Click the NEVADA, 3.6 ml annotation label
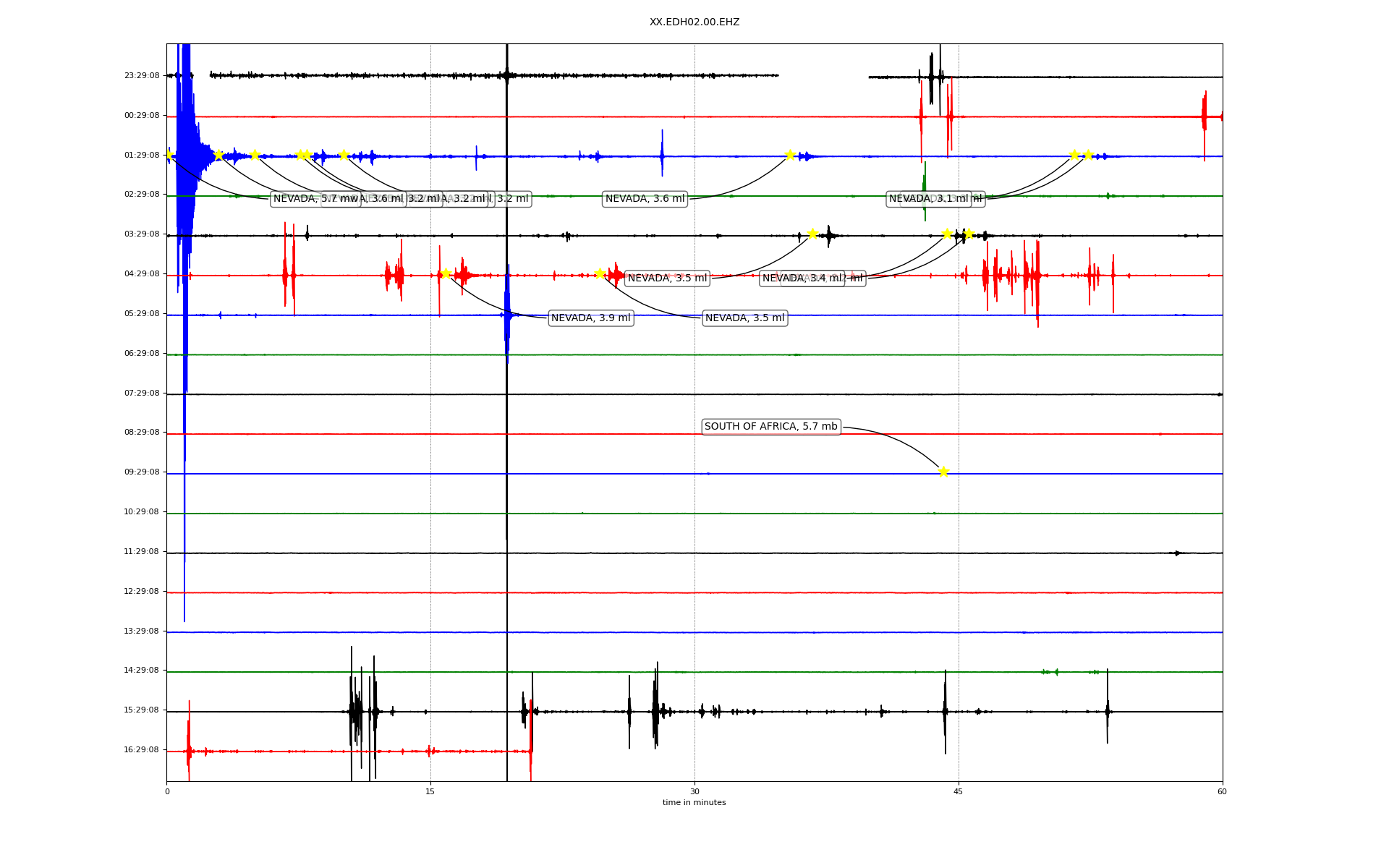The height and width of the screenshot is (868, 1389). (x=644, y=199)
